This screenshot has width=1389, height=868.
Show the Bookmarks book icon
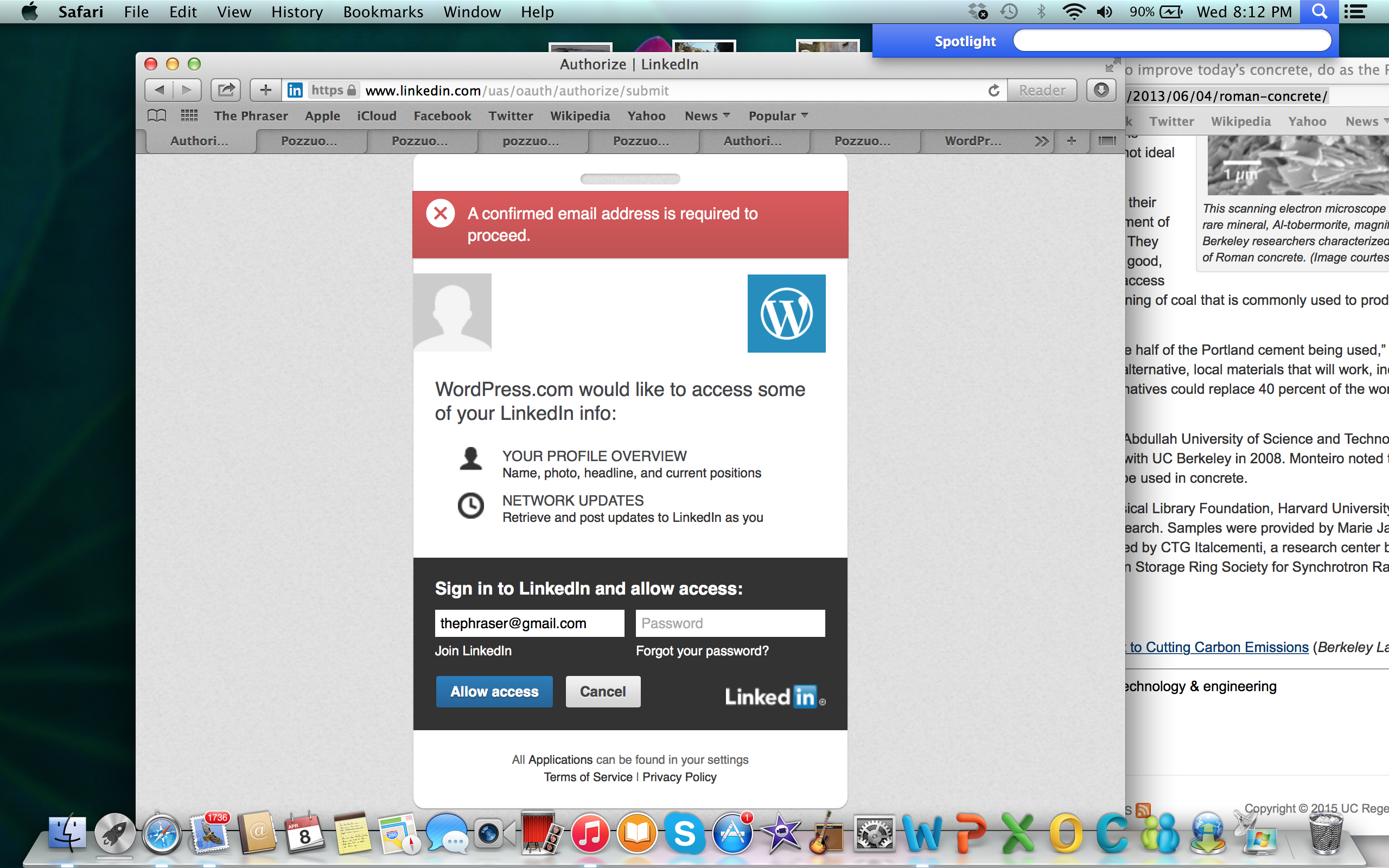pos(157,116)
